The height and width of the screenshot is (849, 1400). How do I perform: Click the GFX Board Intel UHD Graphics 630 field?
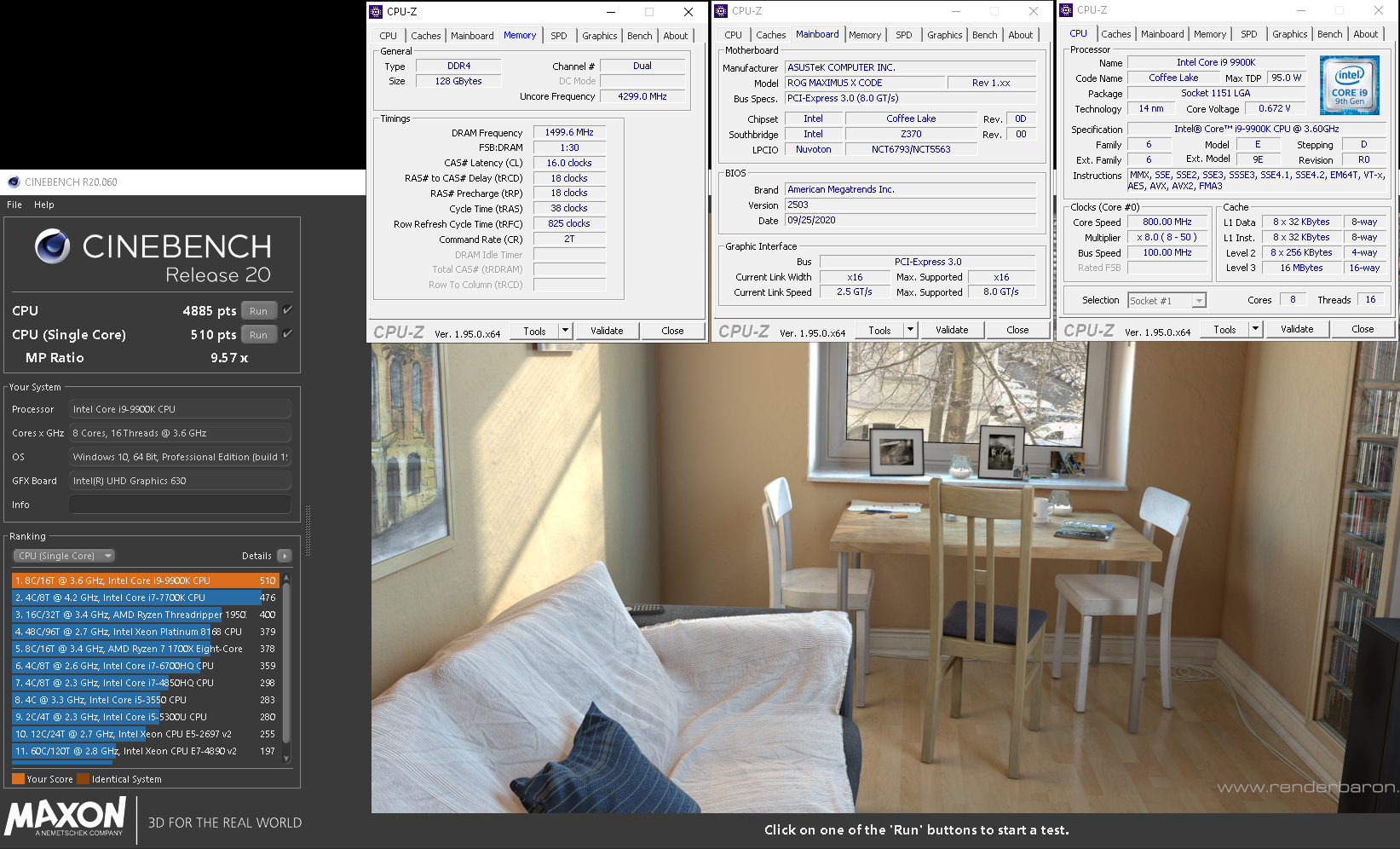(x=180, y=481)
